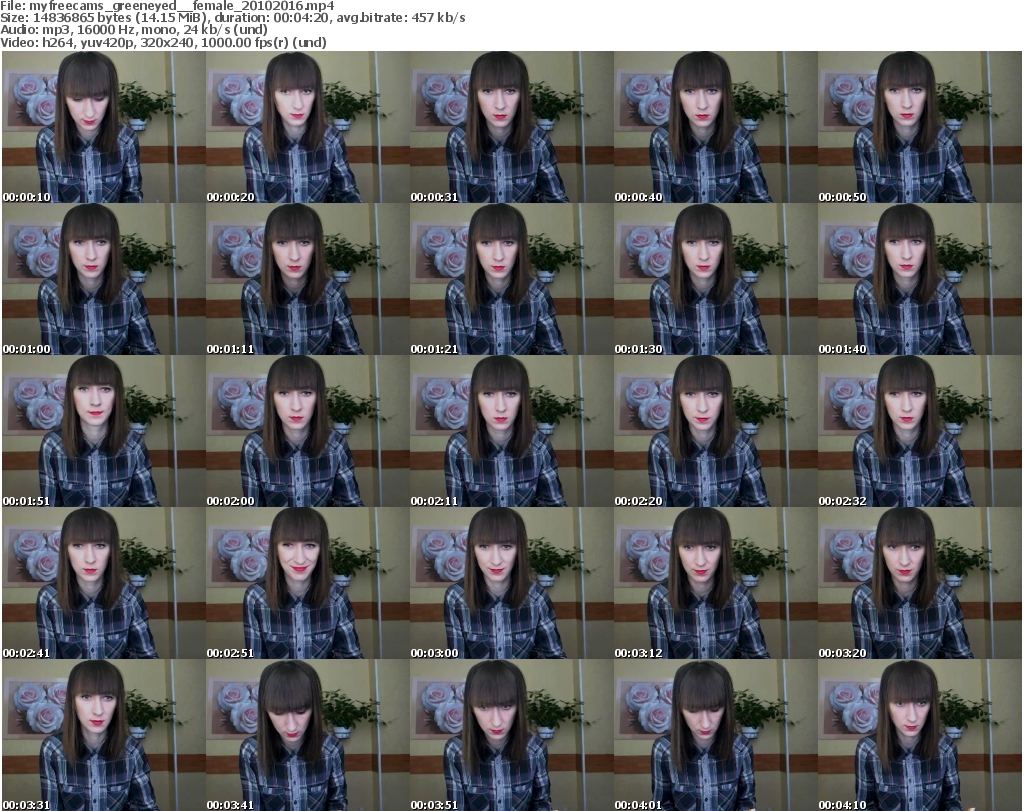Select the thumbnail frame stamped 00:00:31

click(511, 127)
